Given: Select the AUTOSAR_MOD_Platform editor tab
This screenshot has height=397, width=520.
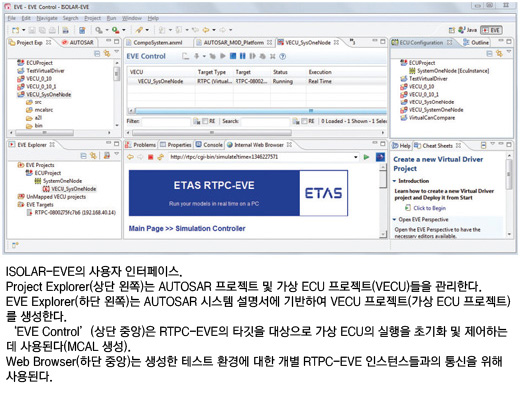Looking at the screenshot, I should [x=234, y=43].
